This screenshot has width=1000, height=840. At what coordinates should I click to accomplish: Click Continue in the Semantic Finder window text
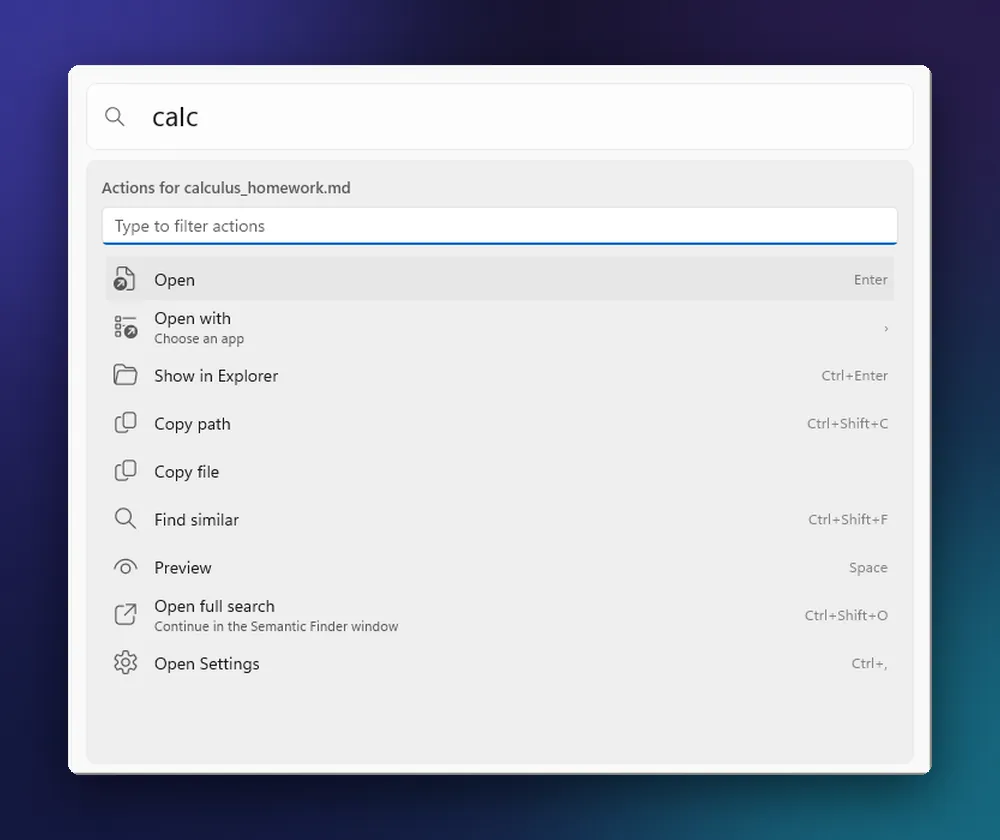click(276, 626)
